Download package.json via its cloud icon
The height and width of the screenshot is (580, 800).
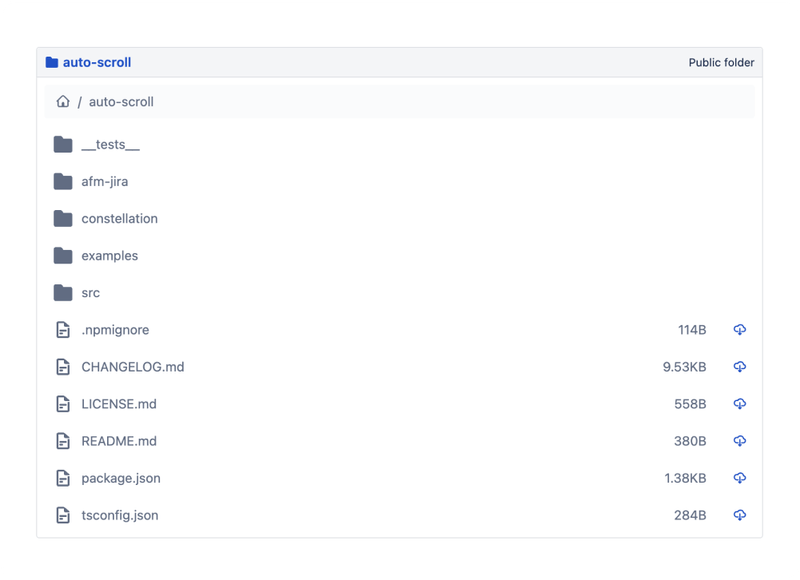738,478
